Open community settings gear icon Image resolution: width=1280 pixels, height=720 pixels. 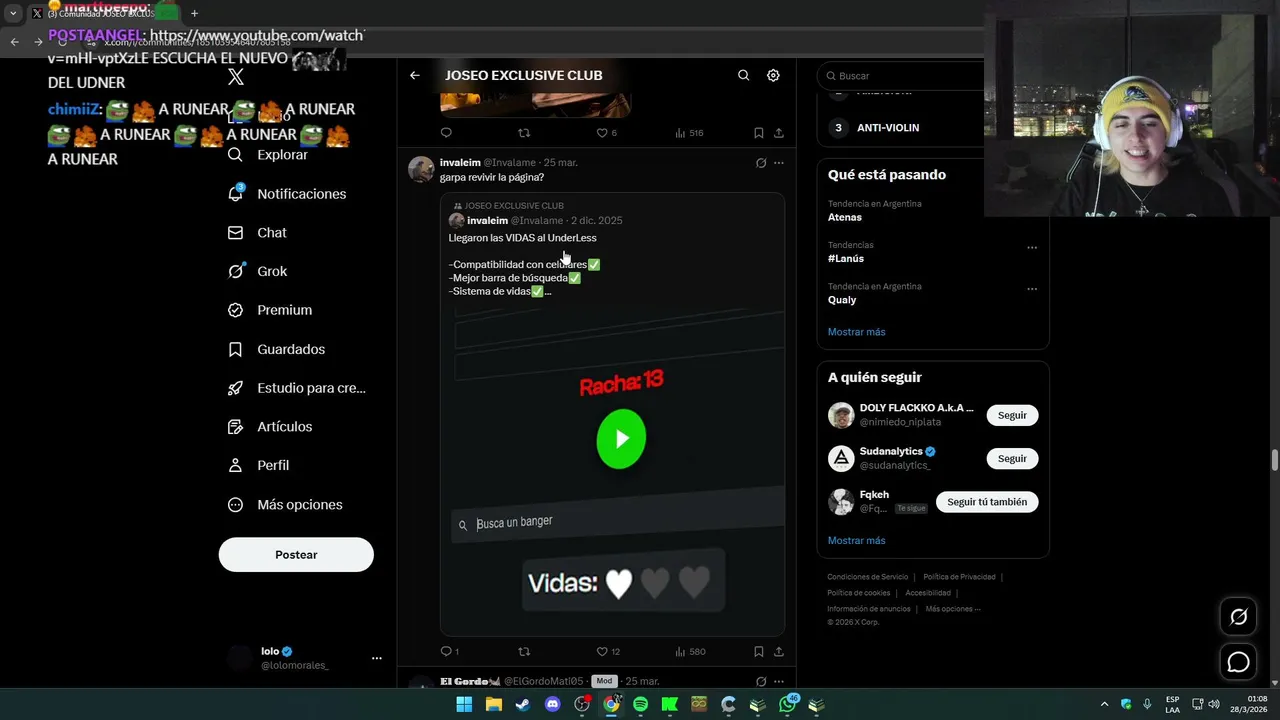tap(773, 75)
